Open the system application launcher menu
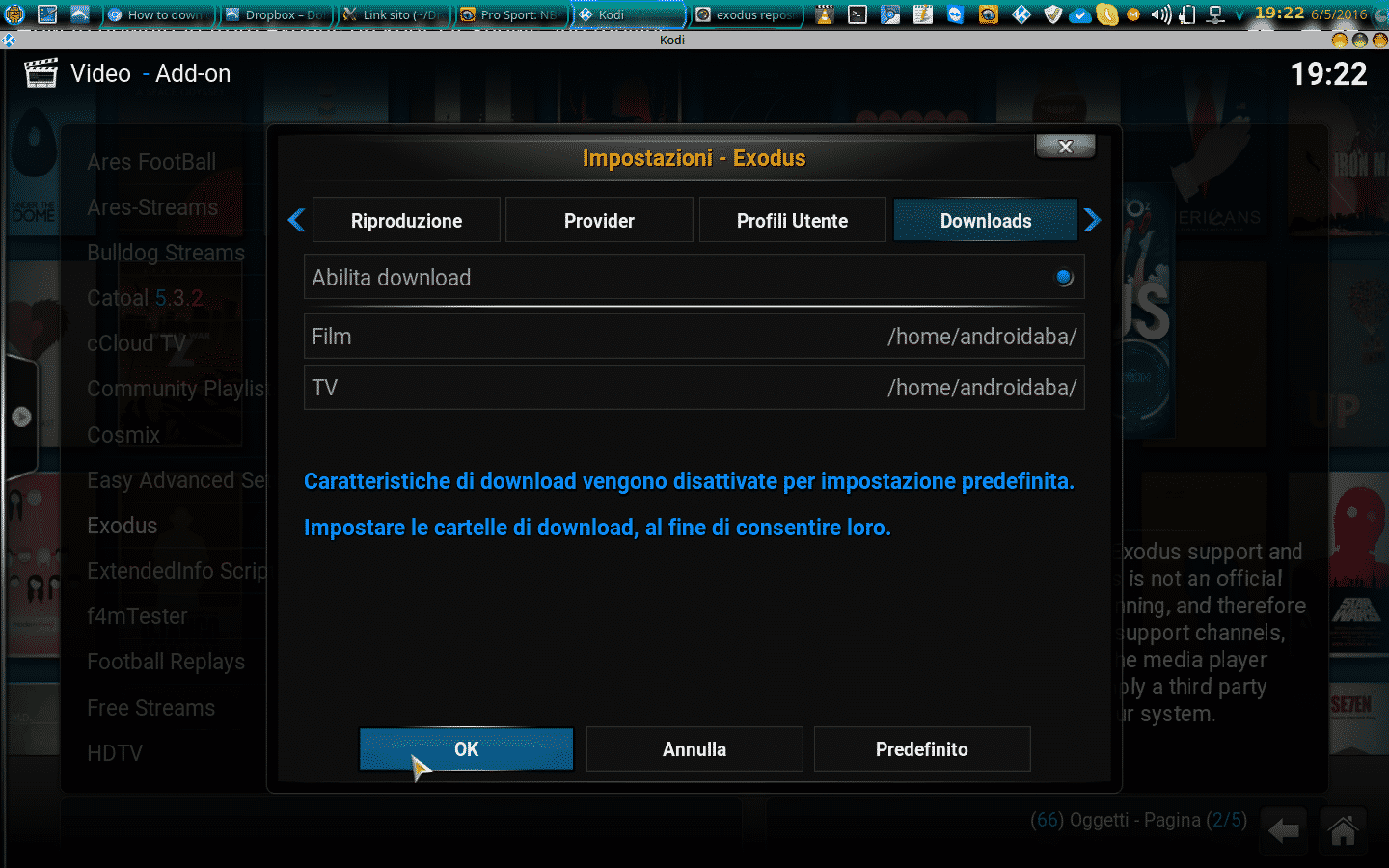Viewport: 1389px width, 868px height. [x=14, y=14]
